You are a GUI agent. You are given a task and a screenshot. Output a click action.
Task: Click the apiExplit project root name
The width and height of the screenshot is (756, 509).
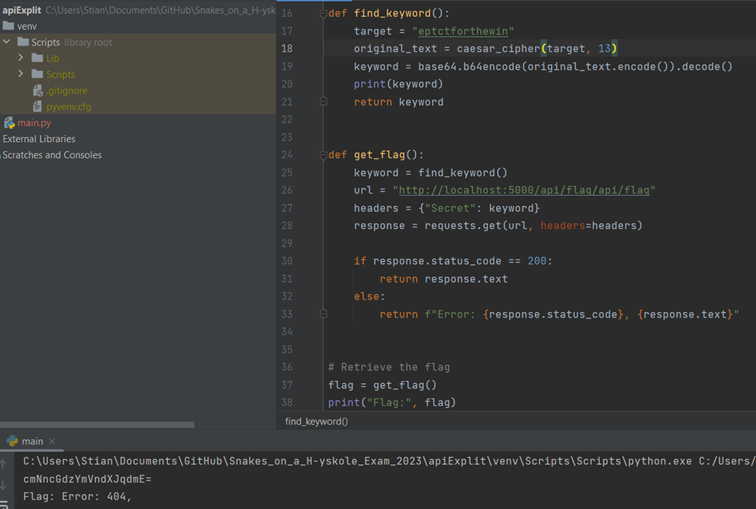coord(22,10)
